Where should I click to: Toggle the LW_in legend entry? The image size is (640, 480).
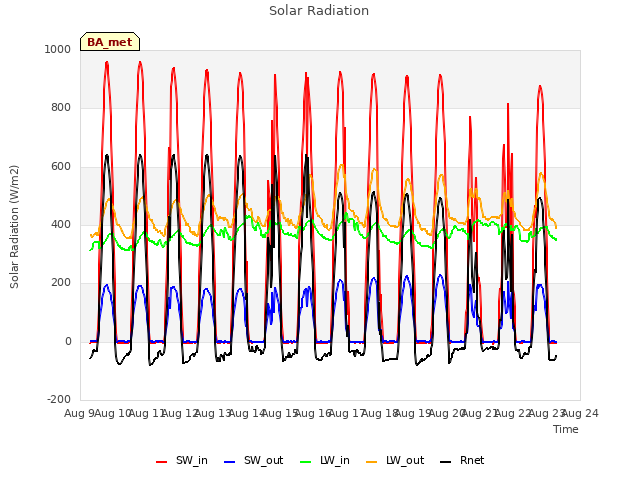(325, 460)
